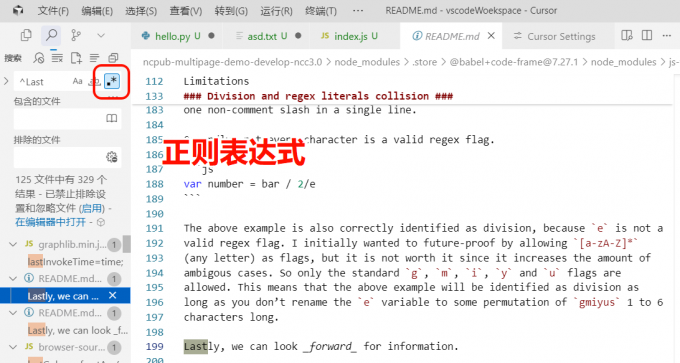
Task: Open the 'lastInvokeTime=time;' match
Action: click(75, 262)
